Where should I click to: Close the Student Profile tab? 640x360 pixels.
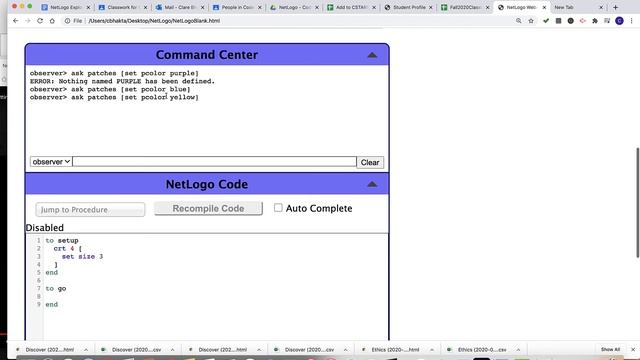(431, 7)
